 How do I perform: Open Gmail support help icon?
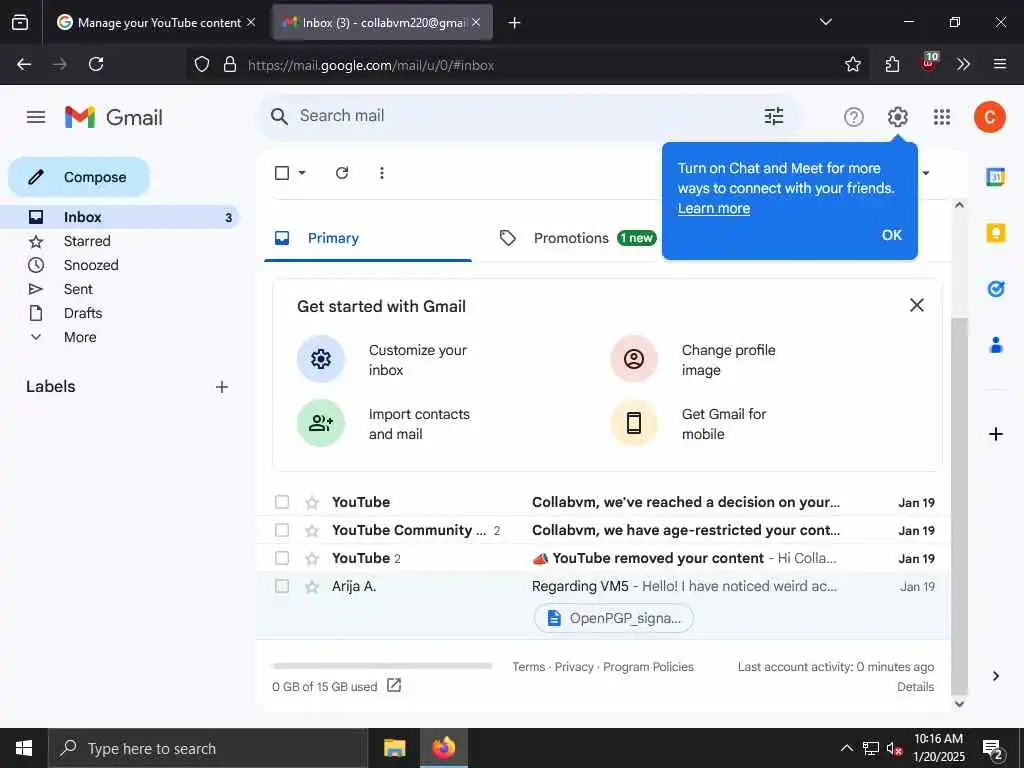pyautogui.click(x=854, y=117)
